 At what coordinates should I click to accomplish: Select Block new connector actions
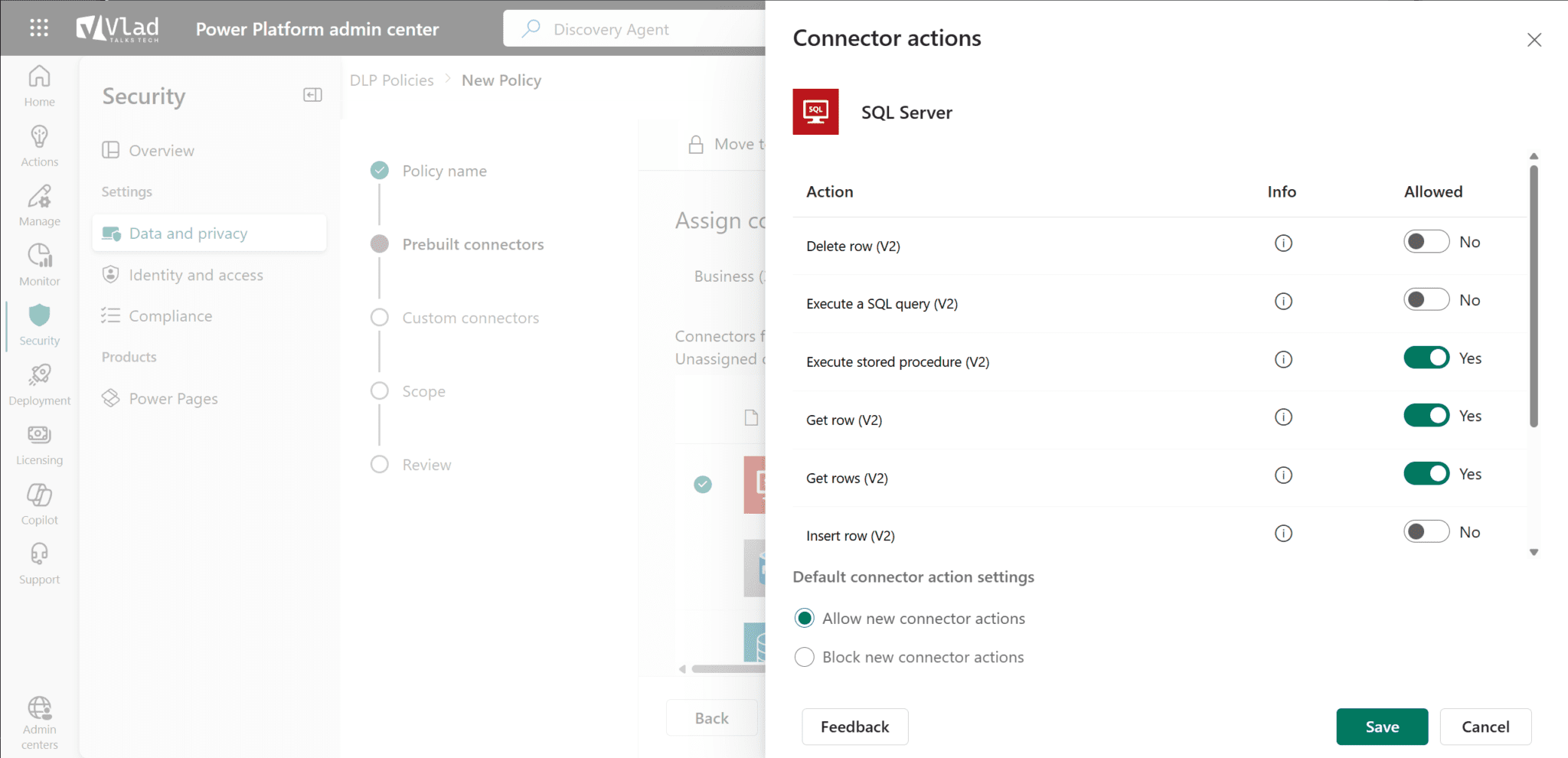coord(804,657)
